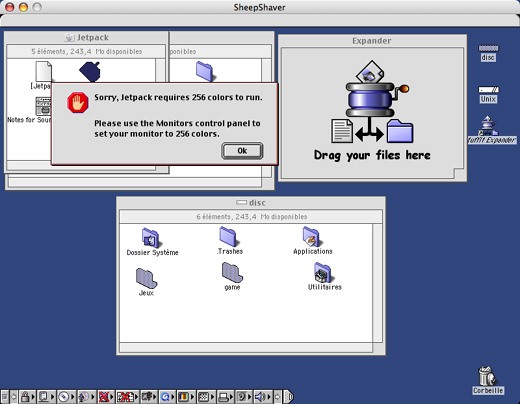Viewport: 520px width, 404px height.
Task: Open the speaker volume control strip module
Action: point(263,397)
